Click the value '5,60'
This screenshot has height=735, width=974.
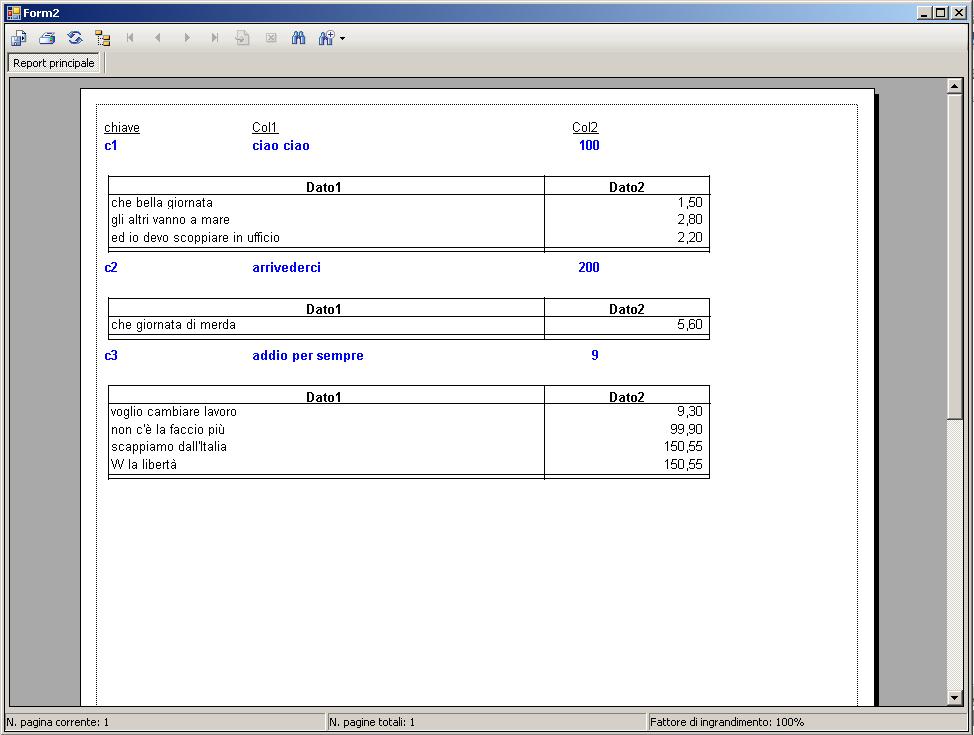pos(690,324)
